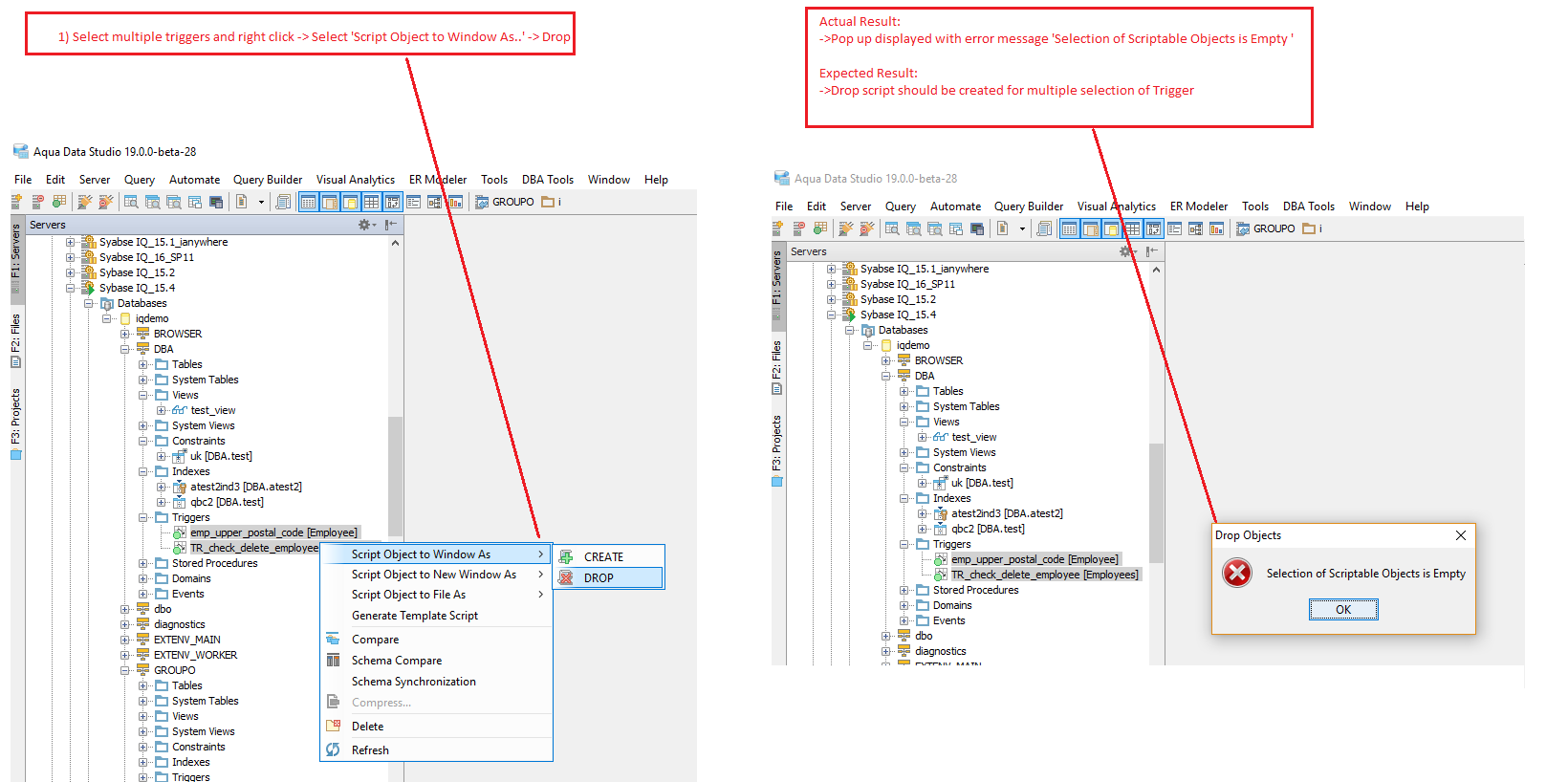Click OK in the Drop Objects dialog
The image size is (1568, 782).
(1343, 610)
